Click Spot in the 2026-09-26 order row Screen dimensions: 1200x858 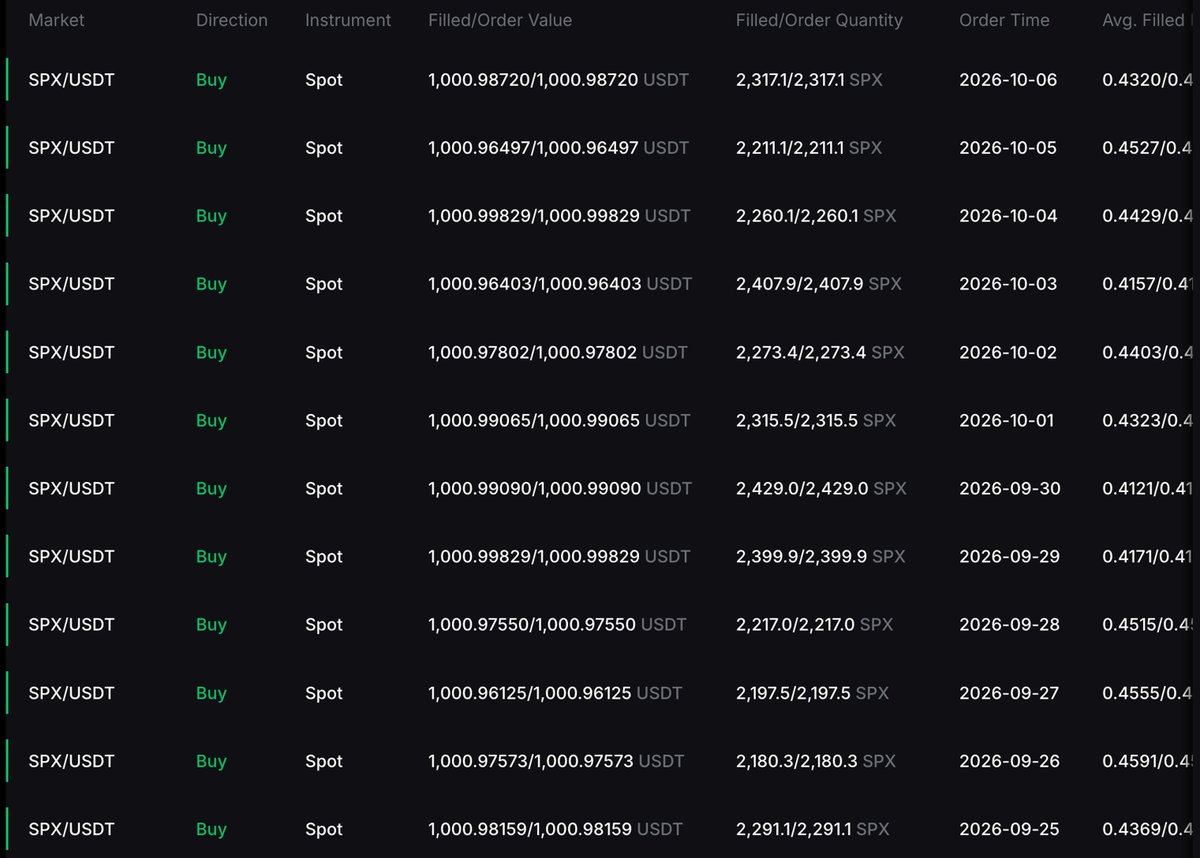(324, 761)
